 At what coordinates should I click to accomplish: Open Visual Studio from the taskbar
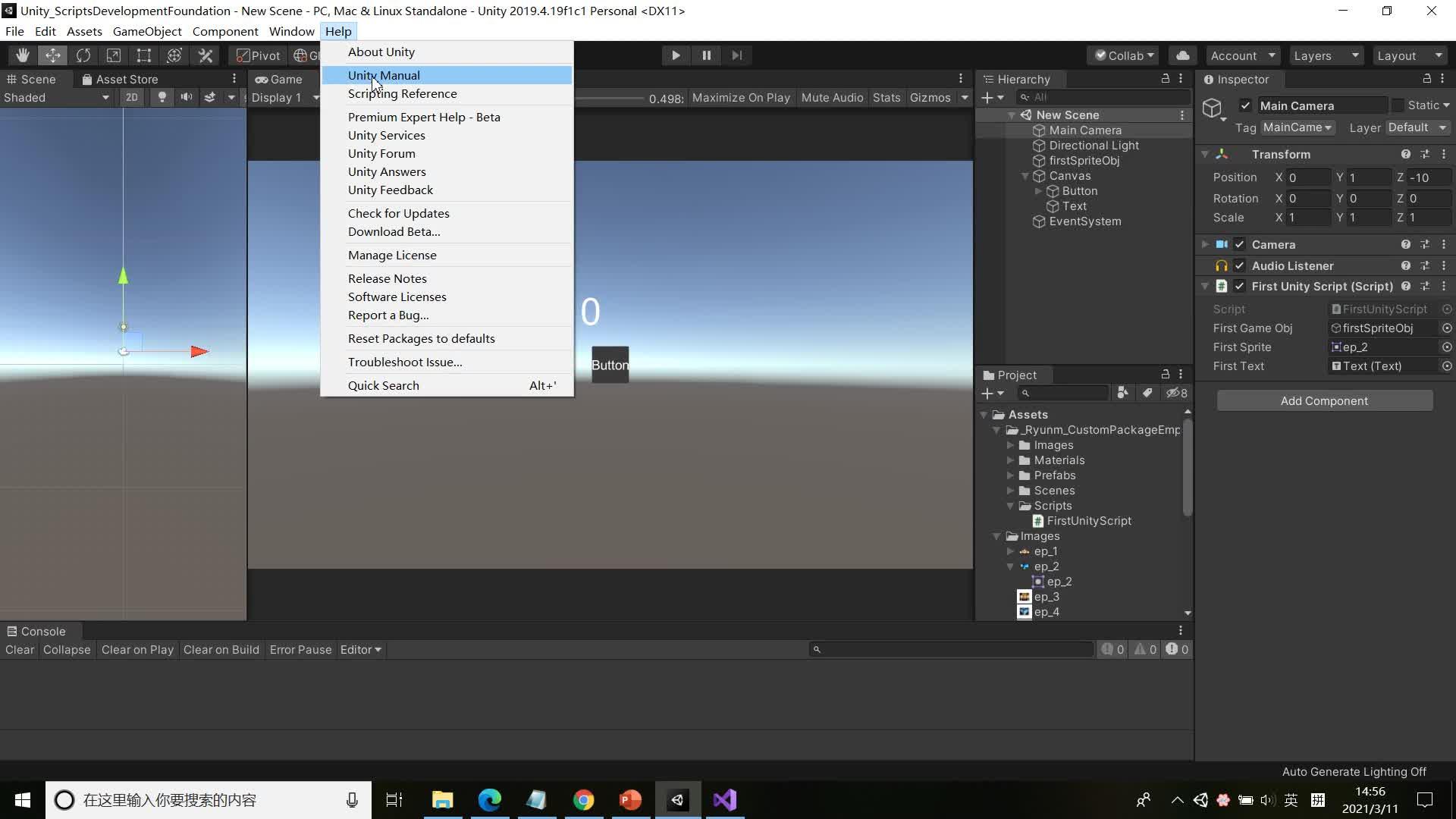click(724, 800)
